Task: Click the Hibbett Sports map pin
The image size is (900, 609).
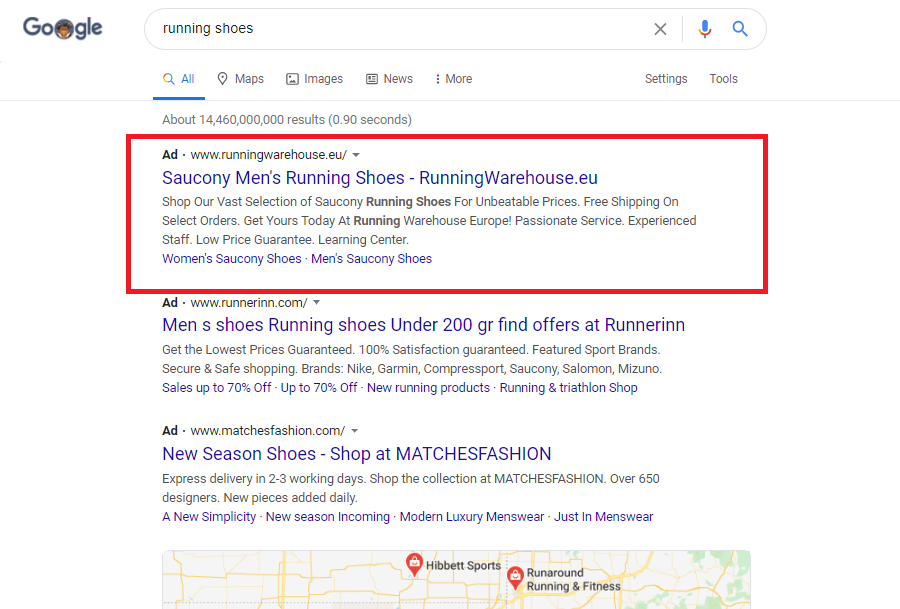Action: [x=414, y=564]
